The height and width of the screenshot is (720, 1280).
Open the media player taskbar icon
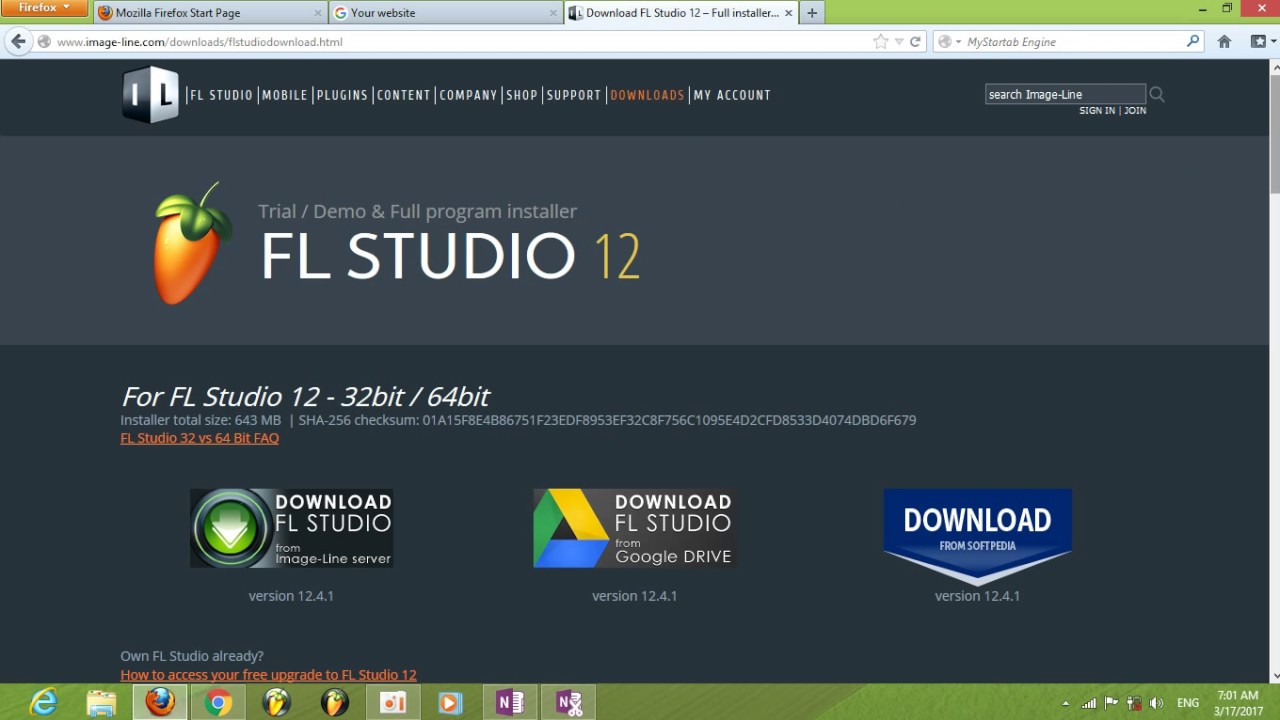(450, 703)
